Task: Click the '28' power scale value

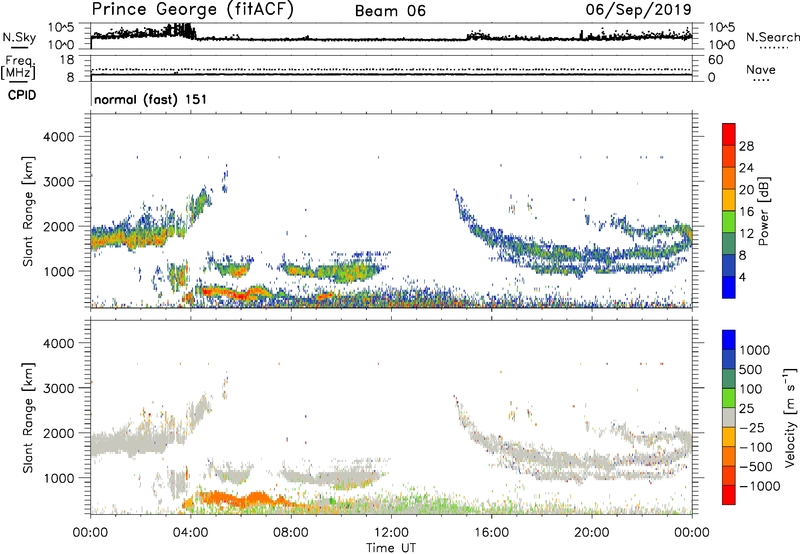Action: (x=746, y=146)
